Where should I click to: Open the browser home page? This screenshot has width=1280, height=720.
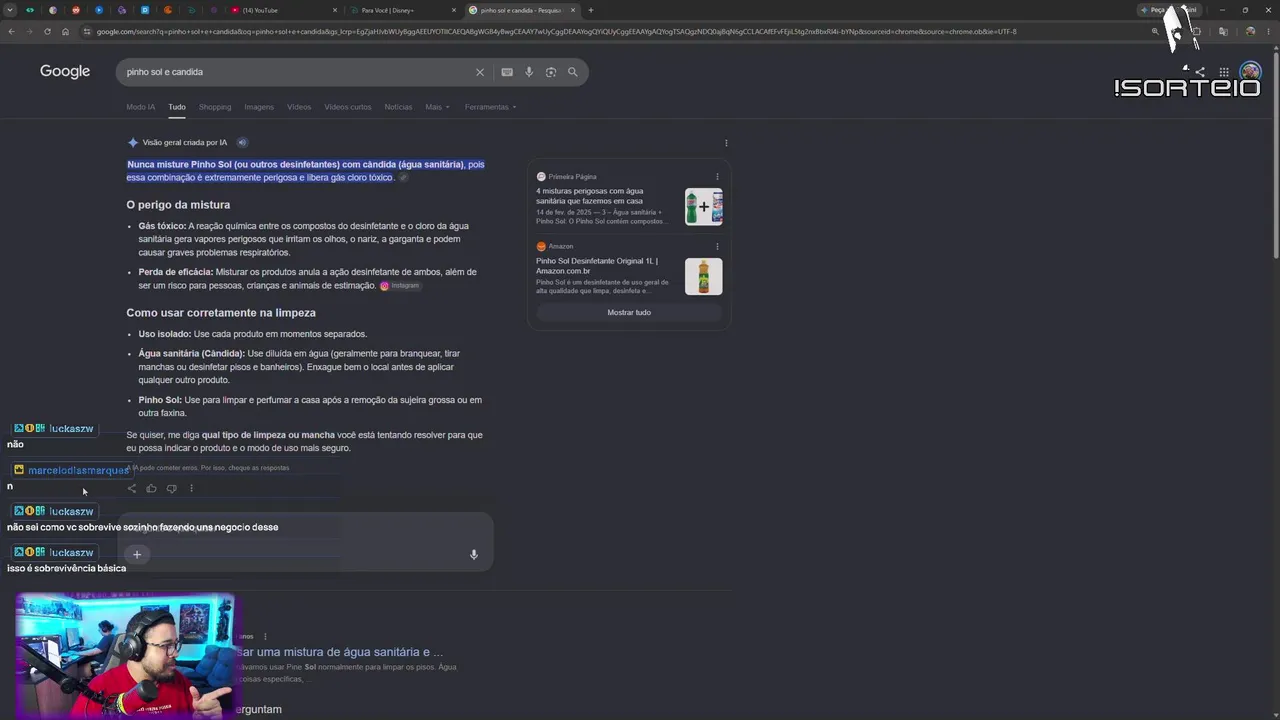tap(65, 31)
